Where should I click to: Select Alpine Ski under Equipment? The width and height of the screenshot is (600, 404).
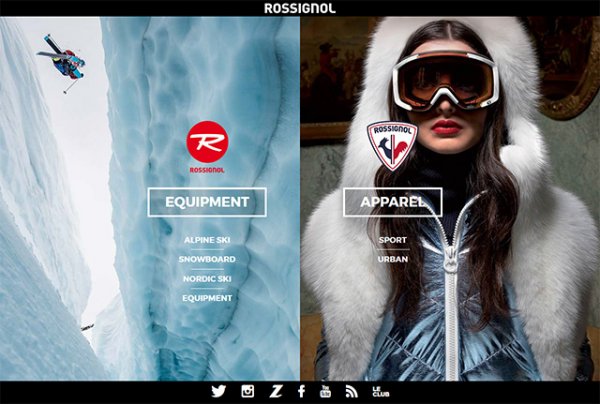coord(207,240)
